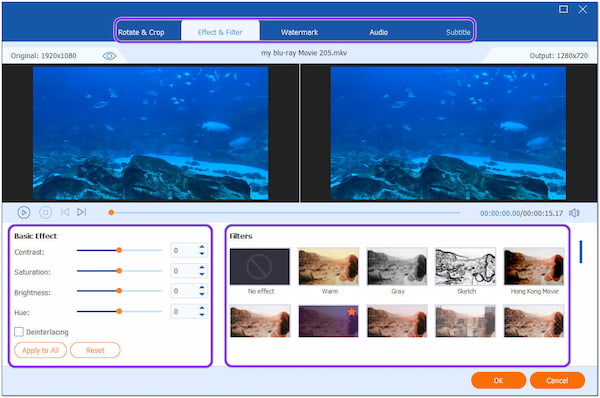The image size is (600, 398).
Task: Increase the Saturation value with up arrow
Action: click(202, 268)
